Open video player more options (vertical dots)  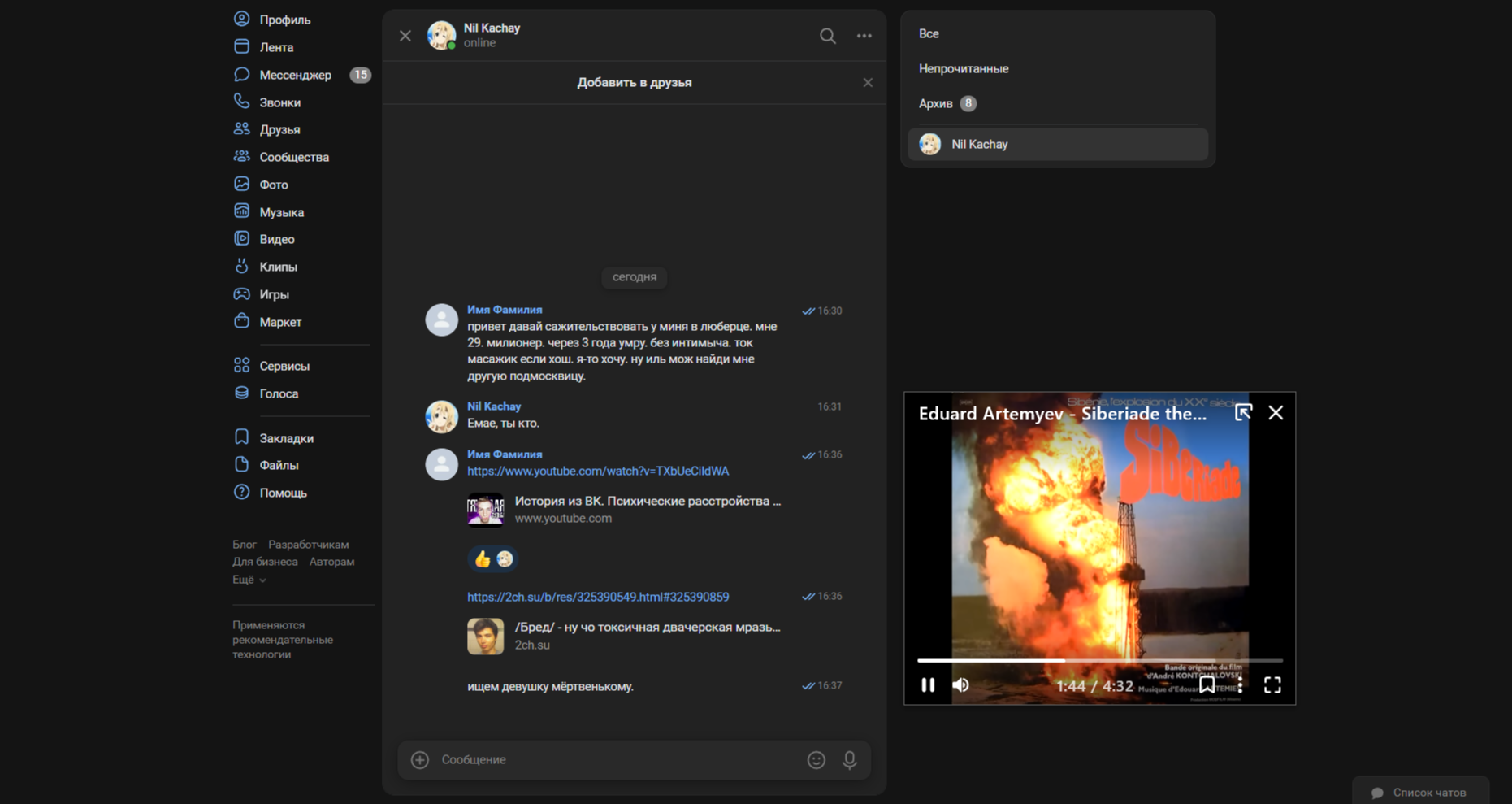pos(1240,685)
